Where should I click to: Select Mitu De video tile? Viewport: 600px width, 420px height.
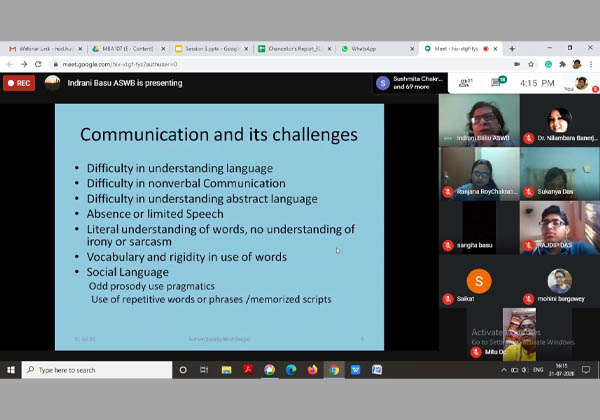point(519,334)
